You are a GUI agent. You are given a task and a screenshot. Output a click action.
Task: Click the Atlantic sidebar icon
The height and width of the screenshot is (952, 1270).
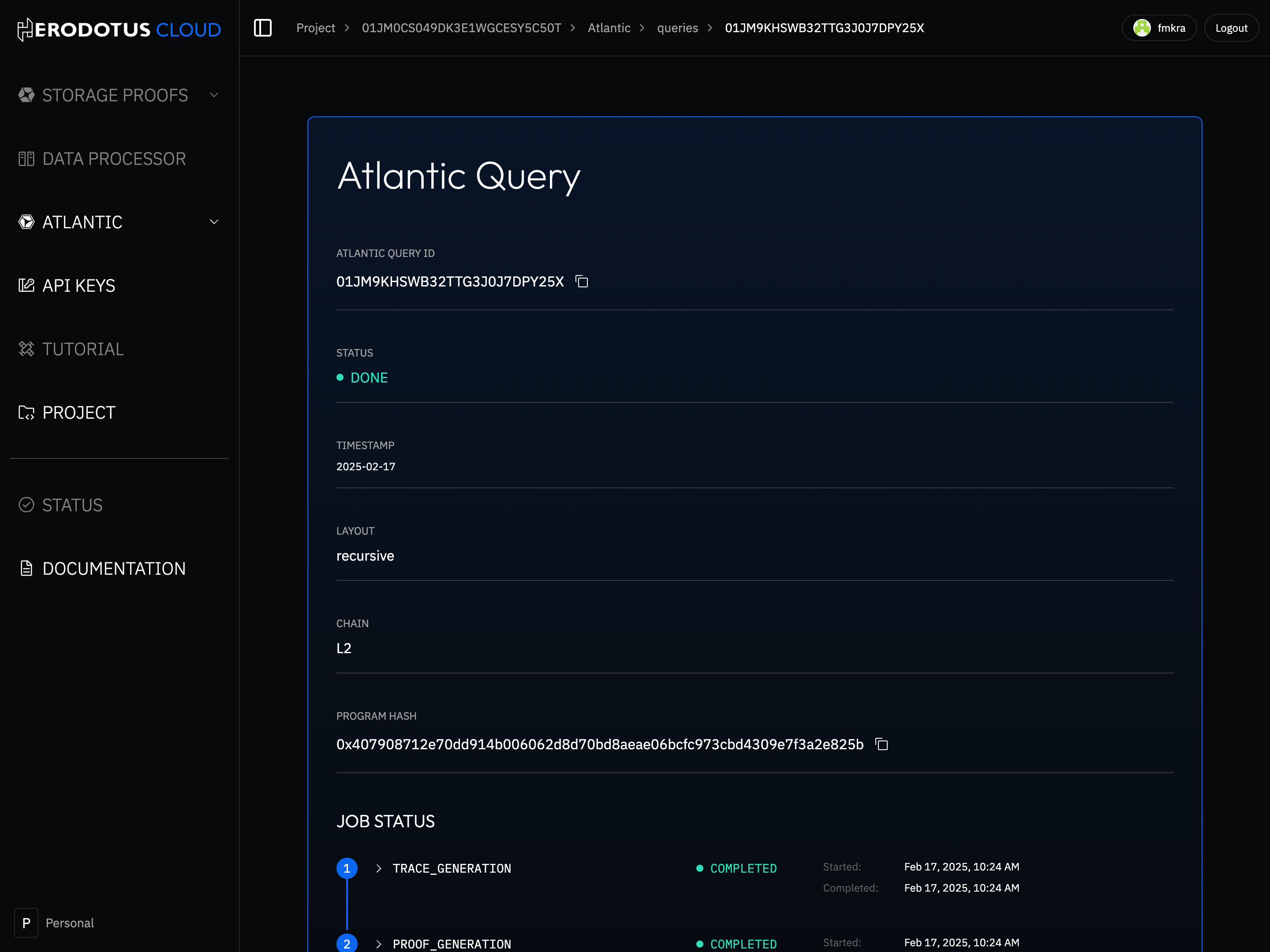26,222
